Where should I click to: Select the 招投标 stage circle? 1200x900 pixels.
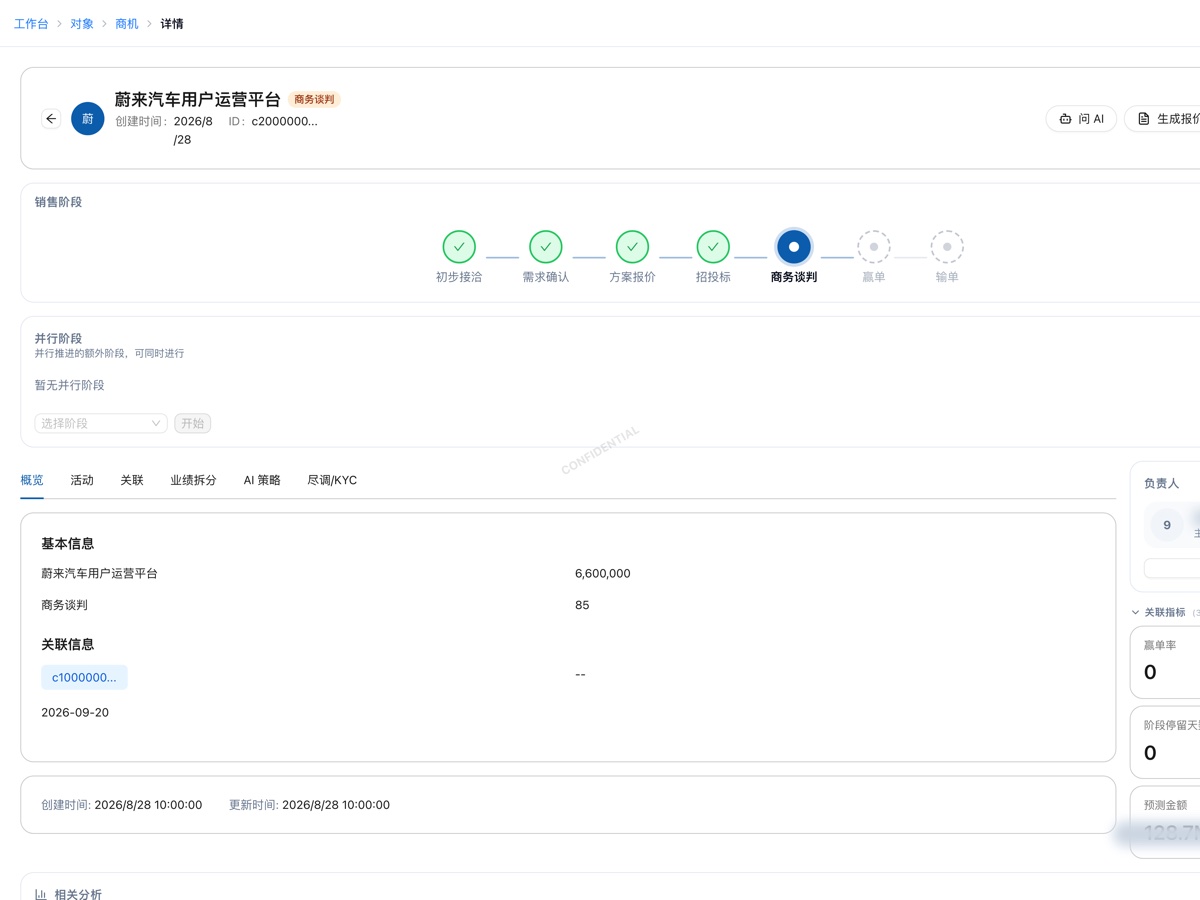tap(713, 246)
